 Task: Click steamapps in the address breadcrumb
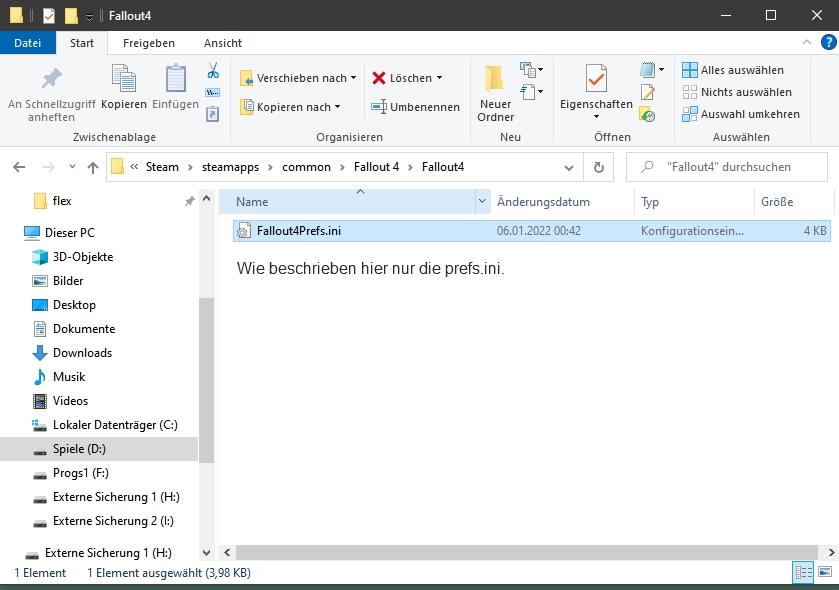(230, 167)
